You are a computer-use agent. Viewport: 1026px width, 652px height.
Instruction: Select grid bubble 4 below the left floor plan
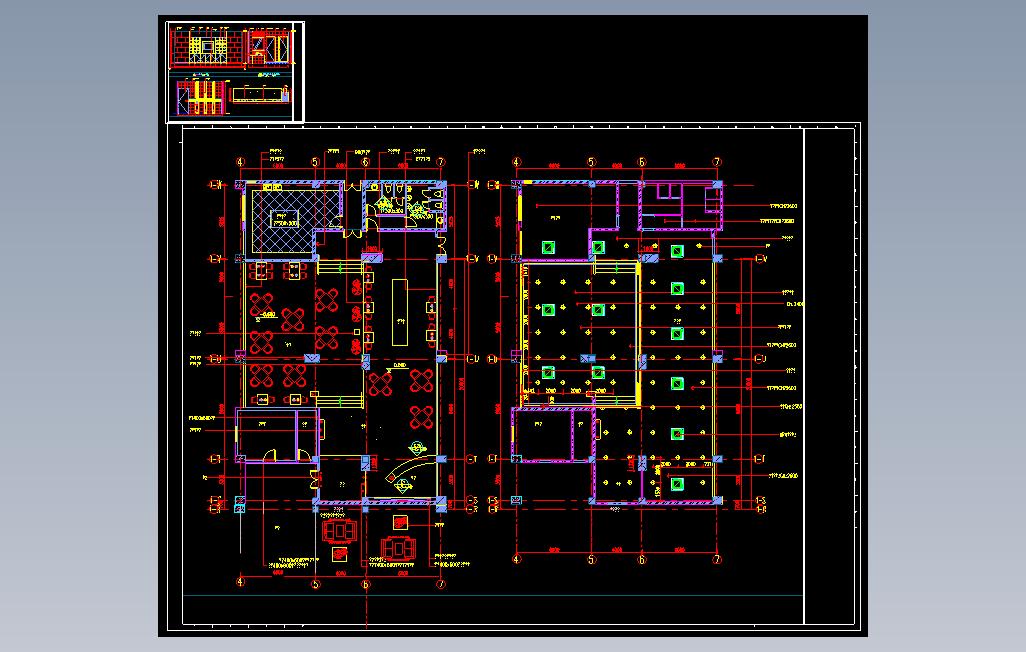pos(241,582)
